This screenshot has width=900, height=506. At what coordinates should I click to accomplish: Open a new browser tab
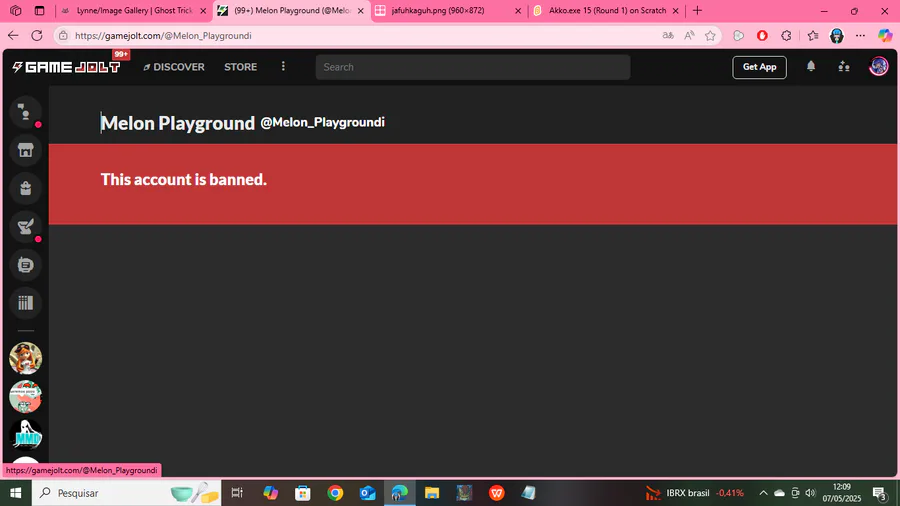(697, 10)
